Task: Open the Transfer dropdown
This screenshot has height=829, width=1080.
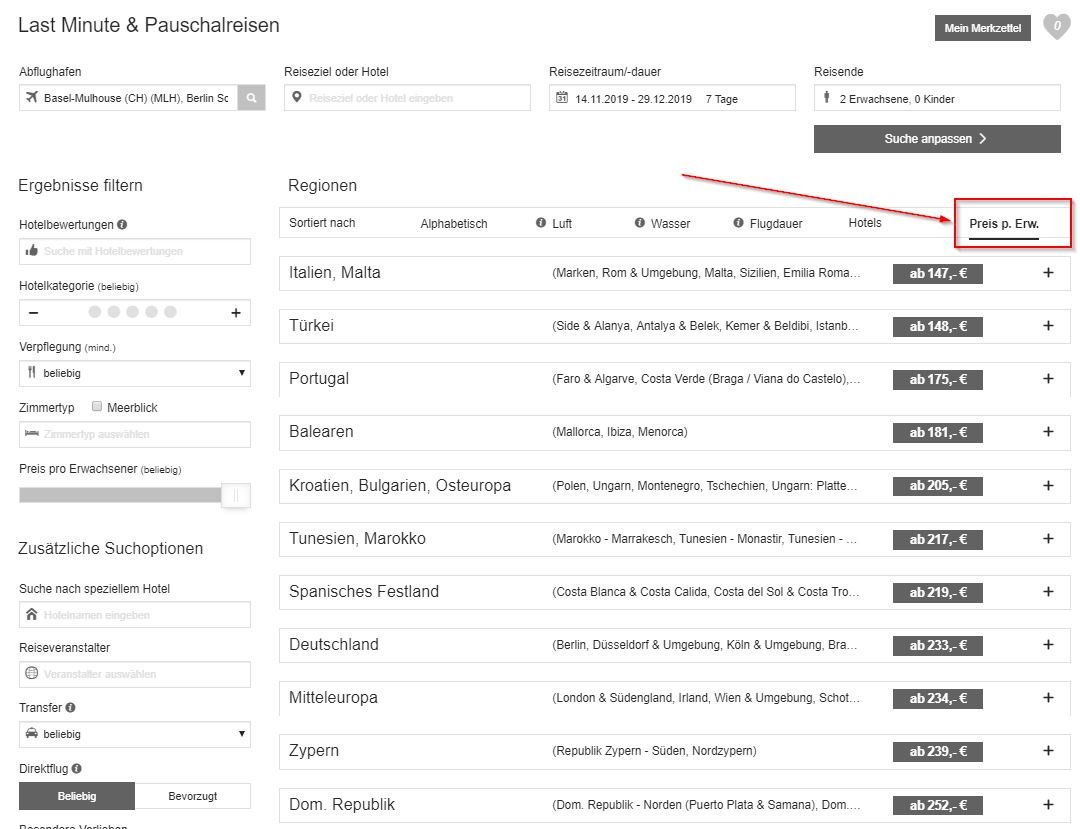Action: [135, 734]
